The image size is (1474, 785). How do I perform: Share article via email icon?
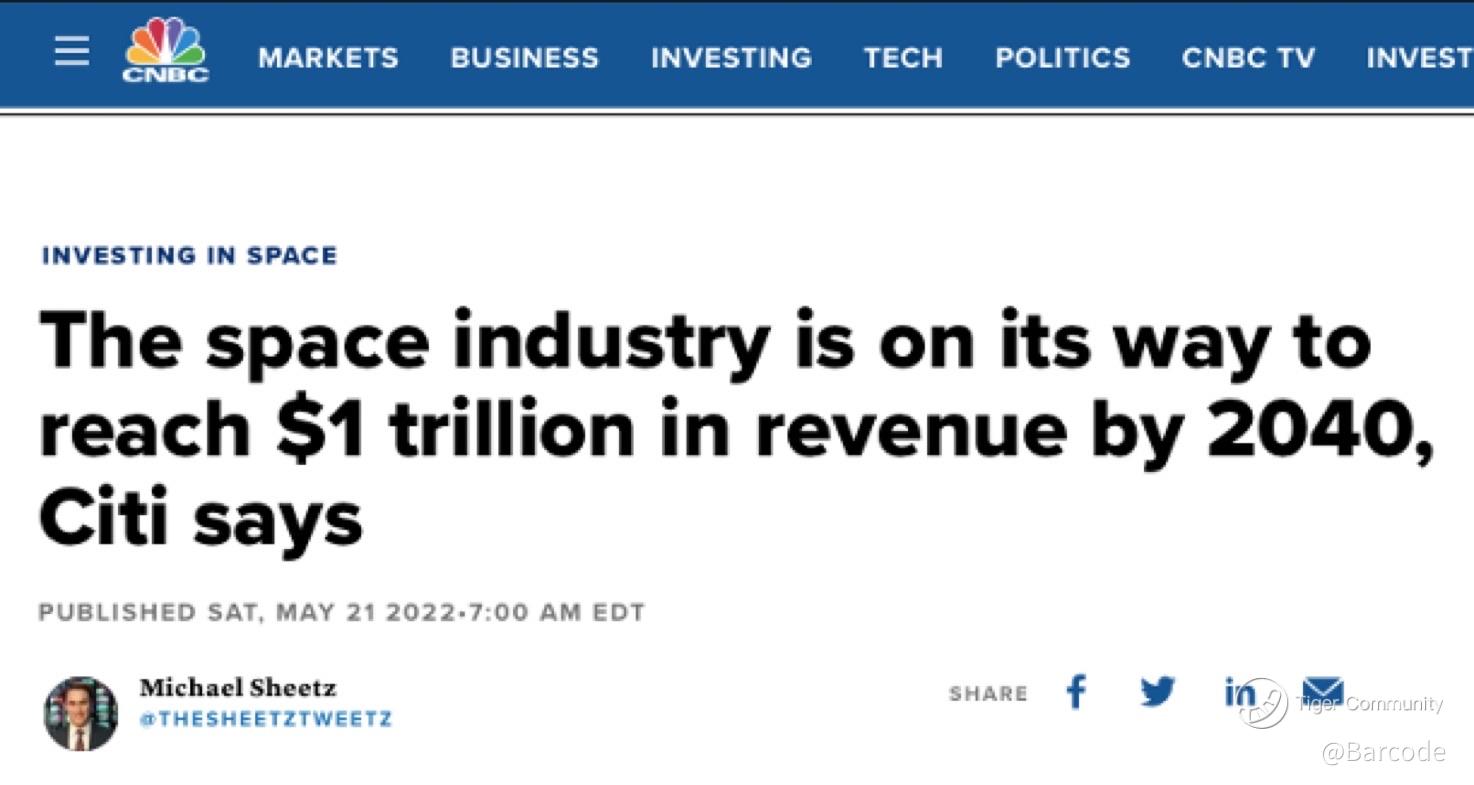pyautogui.click(x=1322, y=691)
